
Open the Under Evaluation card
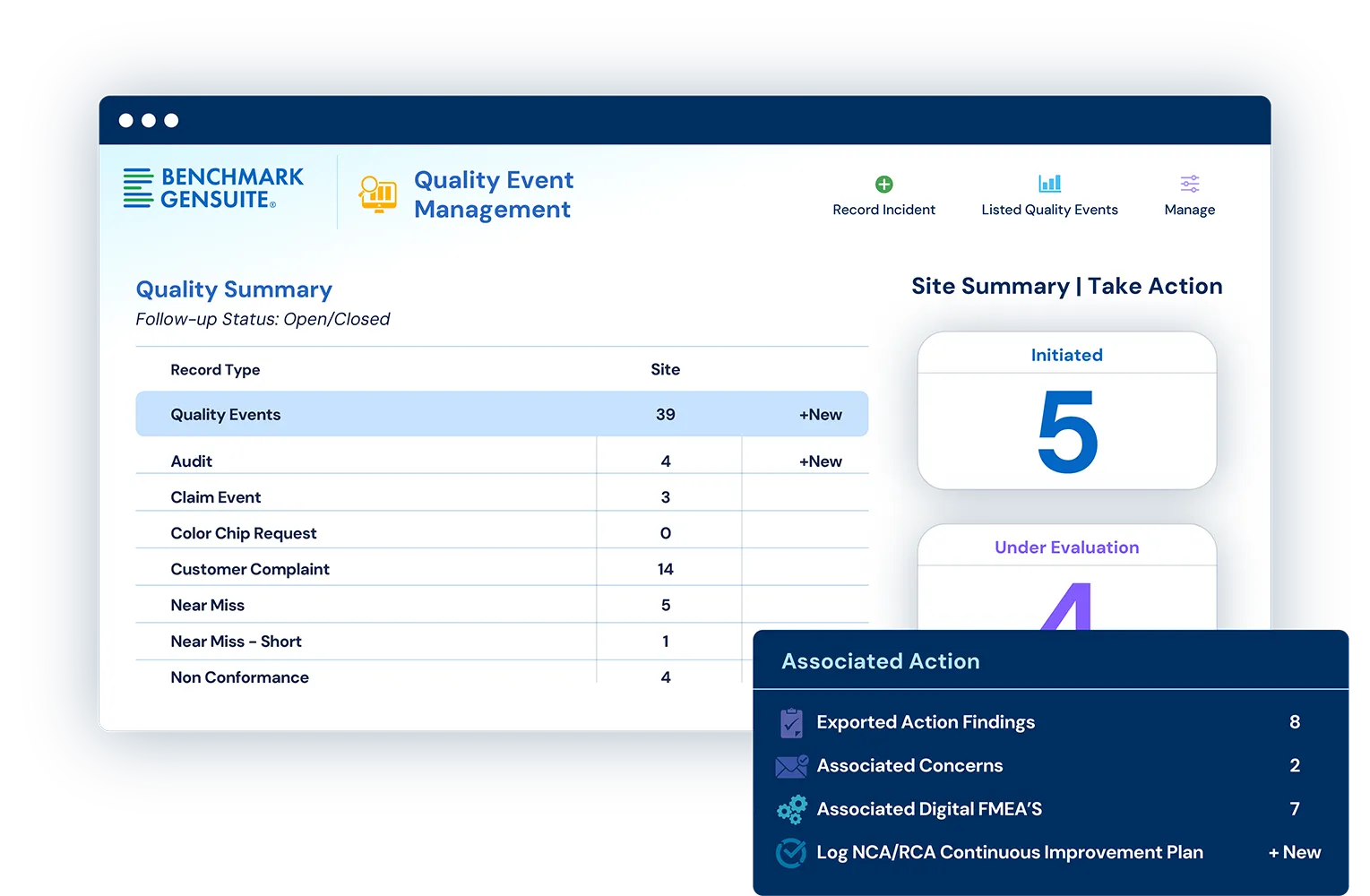(1066, 577)
